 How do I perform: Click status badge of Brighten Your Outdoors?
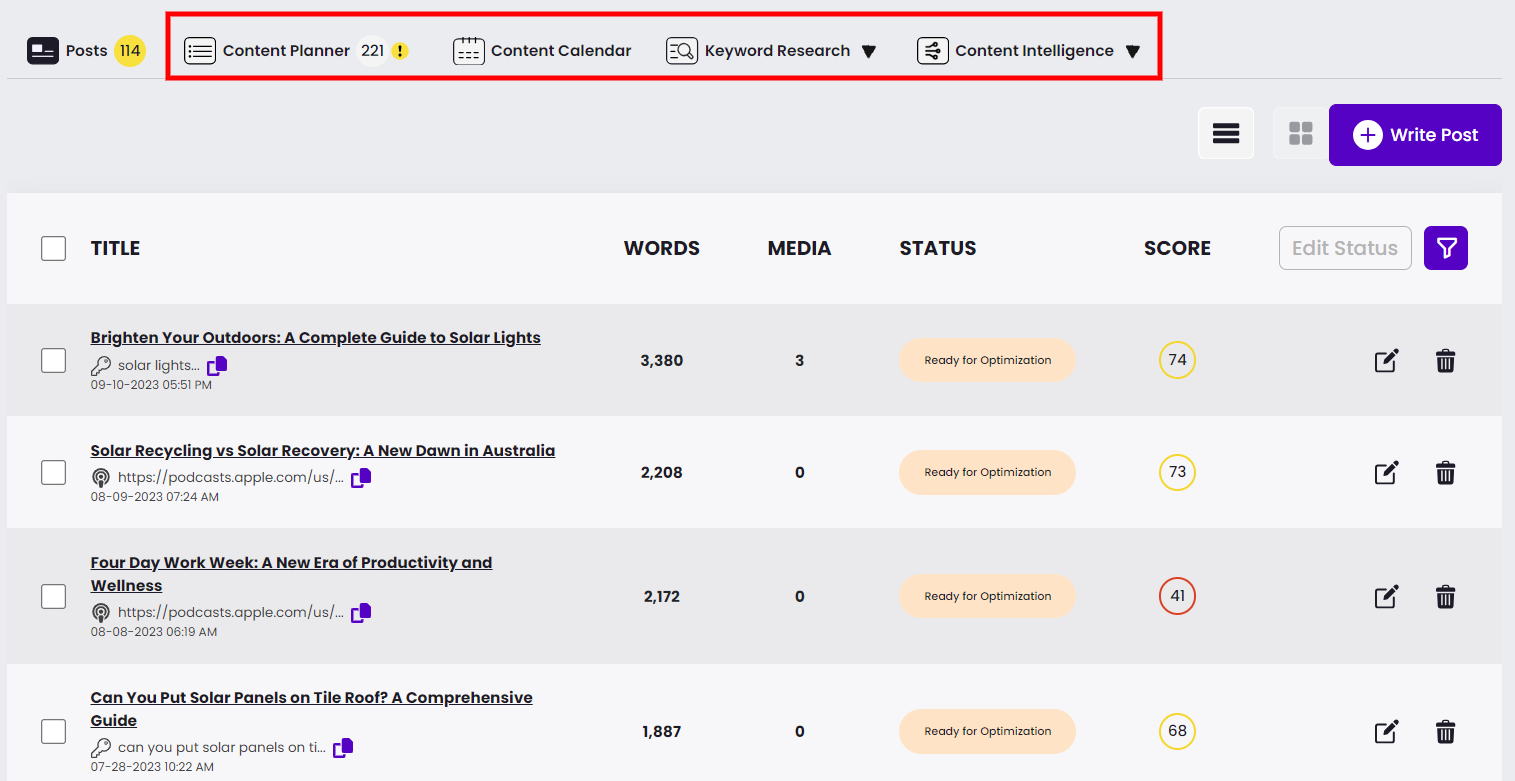point(987,360)
